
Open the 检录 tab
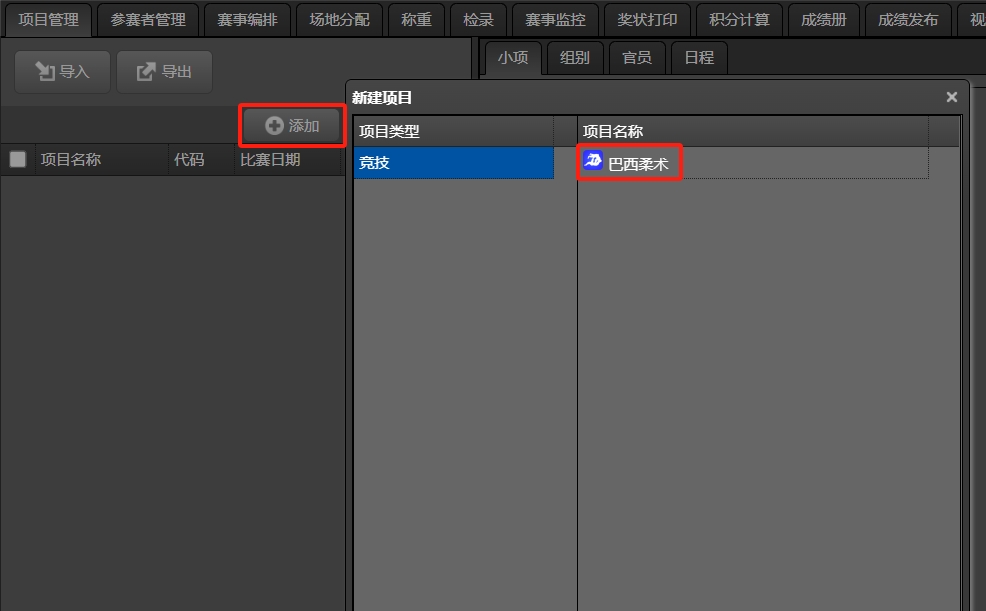[479, 20]
